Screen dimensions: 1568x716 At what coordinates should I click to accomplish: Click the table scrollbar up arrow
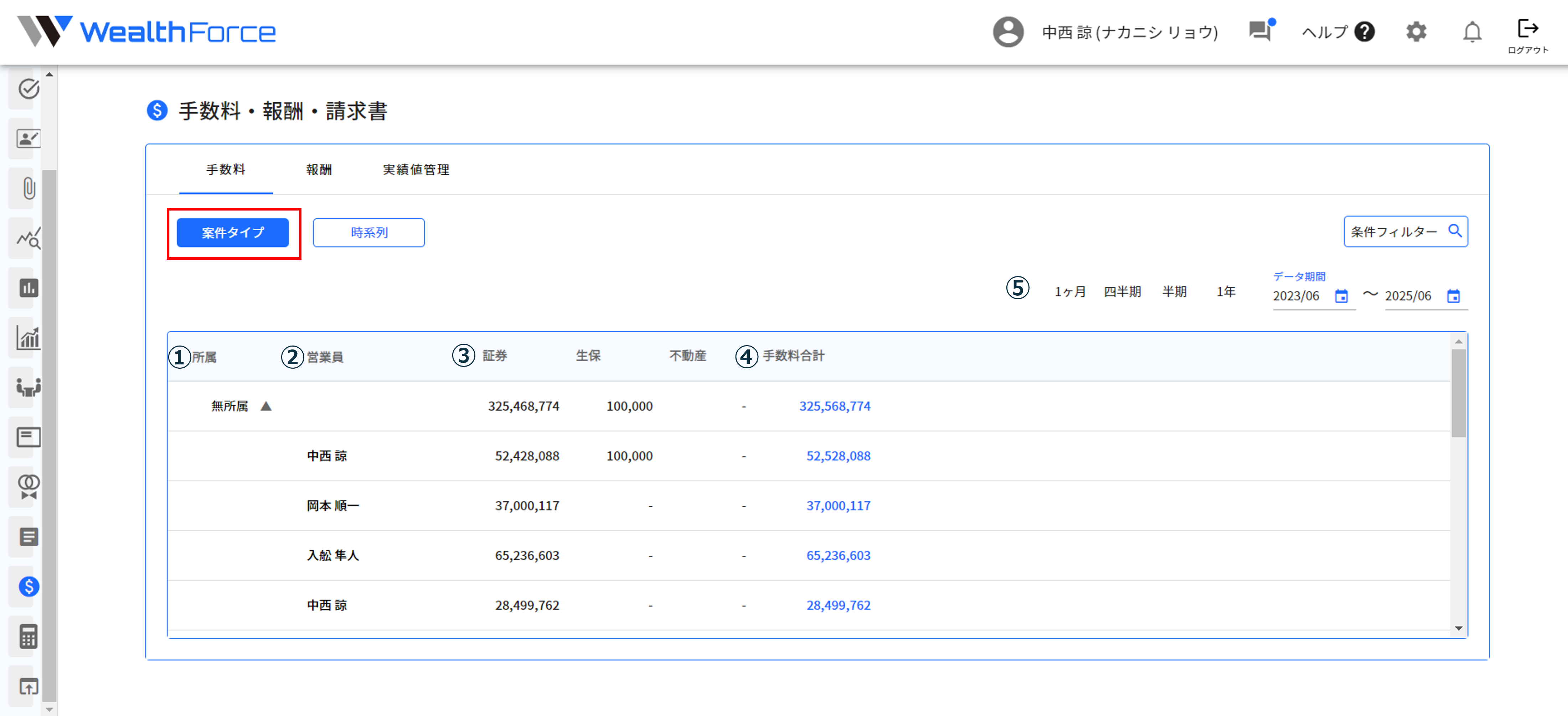tap(1459, 341)
